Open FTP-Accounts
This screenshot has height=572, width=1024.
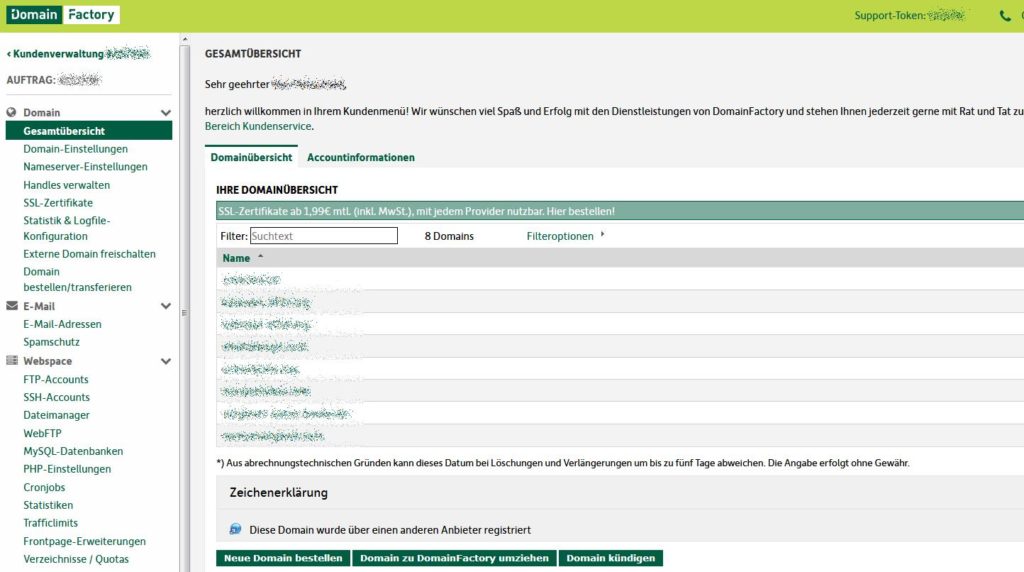(56, 379)
